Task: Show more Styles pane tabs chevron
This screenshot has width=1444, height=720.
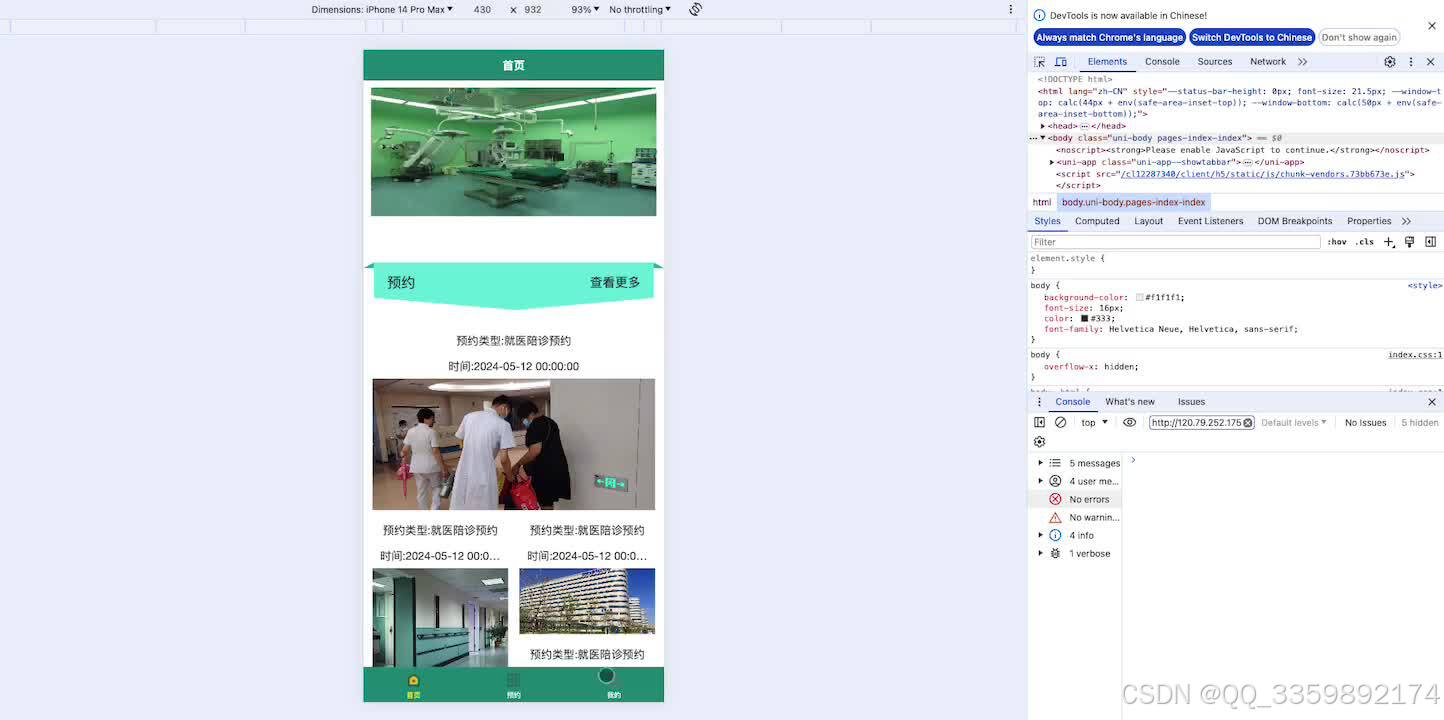Action: (x=1406, y=221)
